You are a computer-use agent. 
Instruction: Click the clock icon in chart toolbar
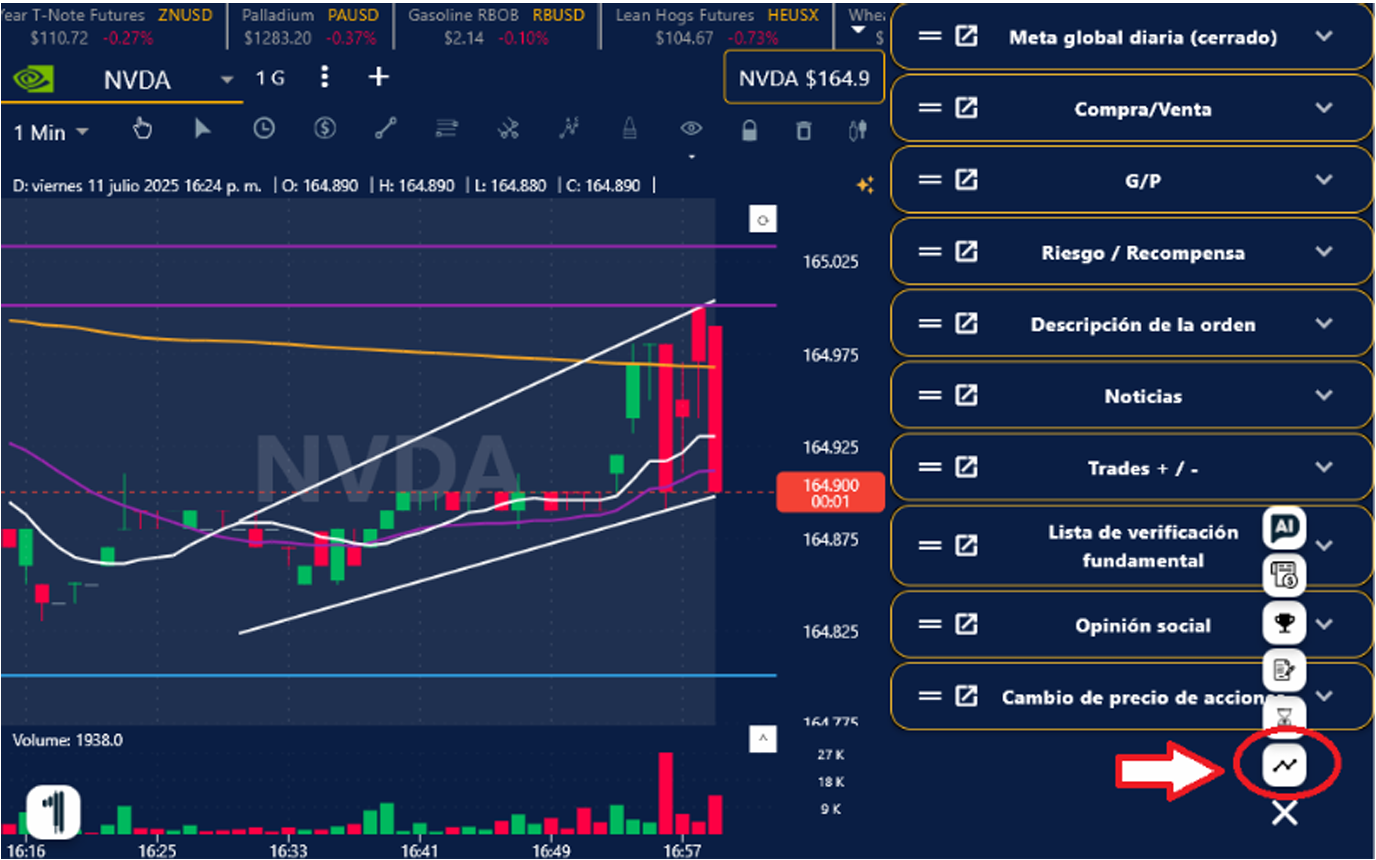click(x=264, y=128)
